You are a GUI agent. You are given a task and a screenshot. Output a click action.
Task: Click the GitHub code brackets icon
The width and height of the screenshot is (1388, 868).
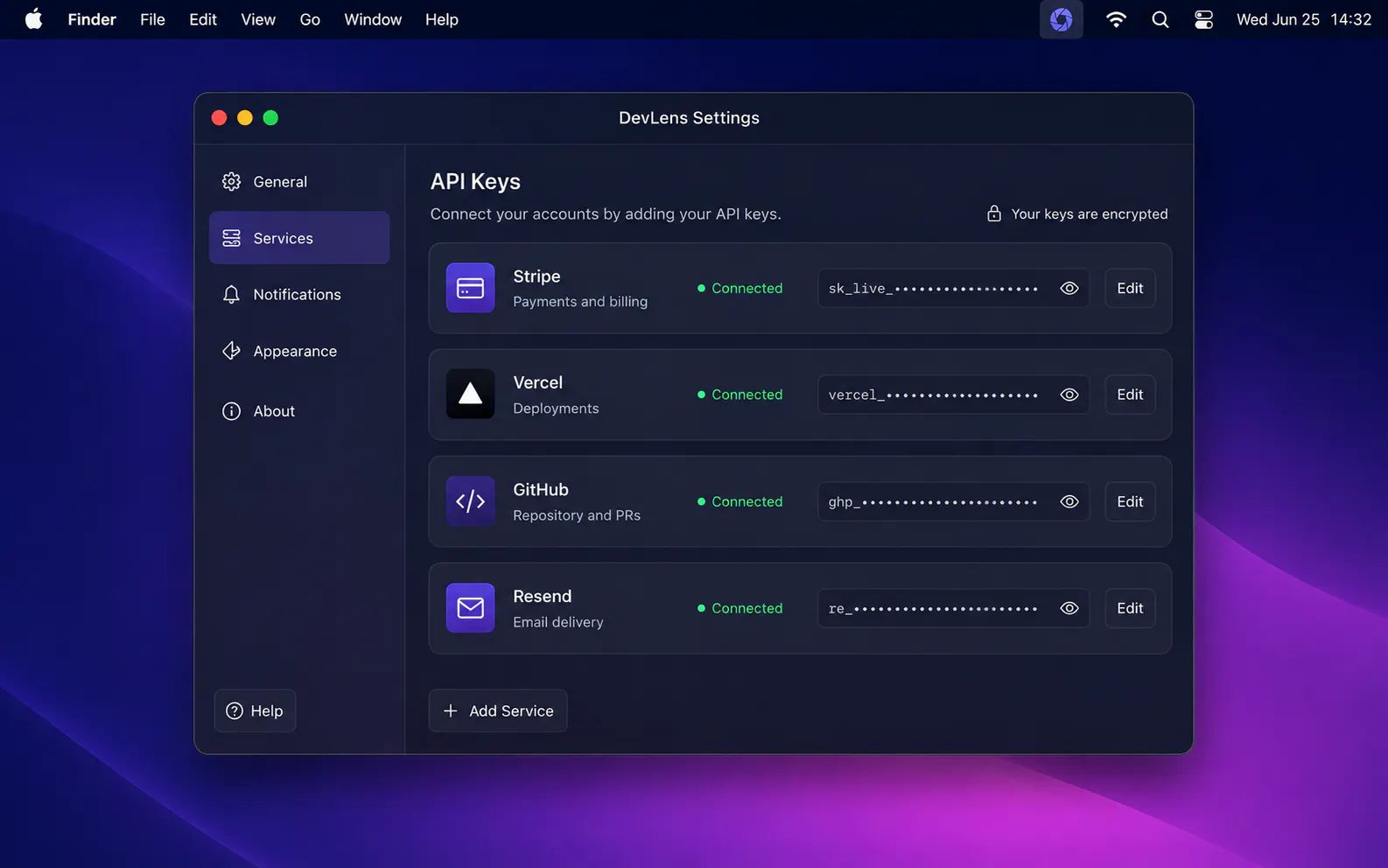471,501
